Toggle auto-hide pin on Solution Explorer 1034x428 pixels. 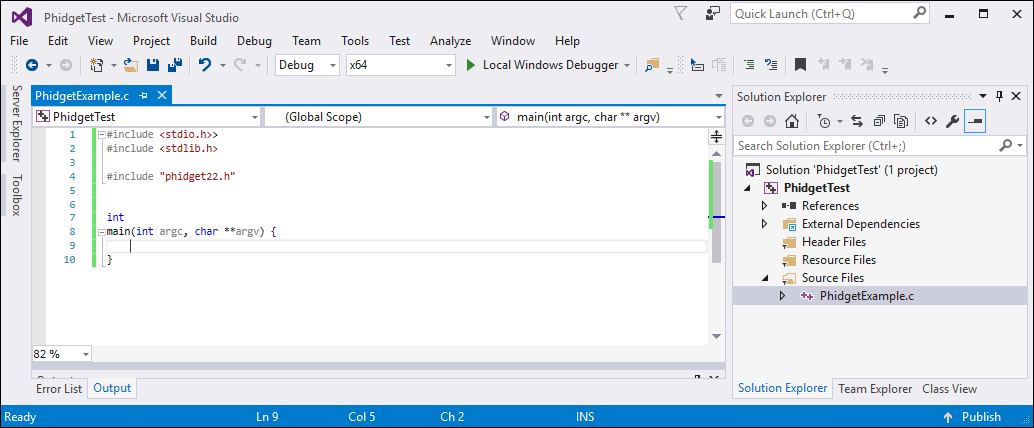[x=1000, y=96]
